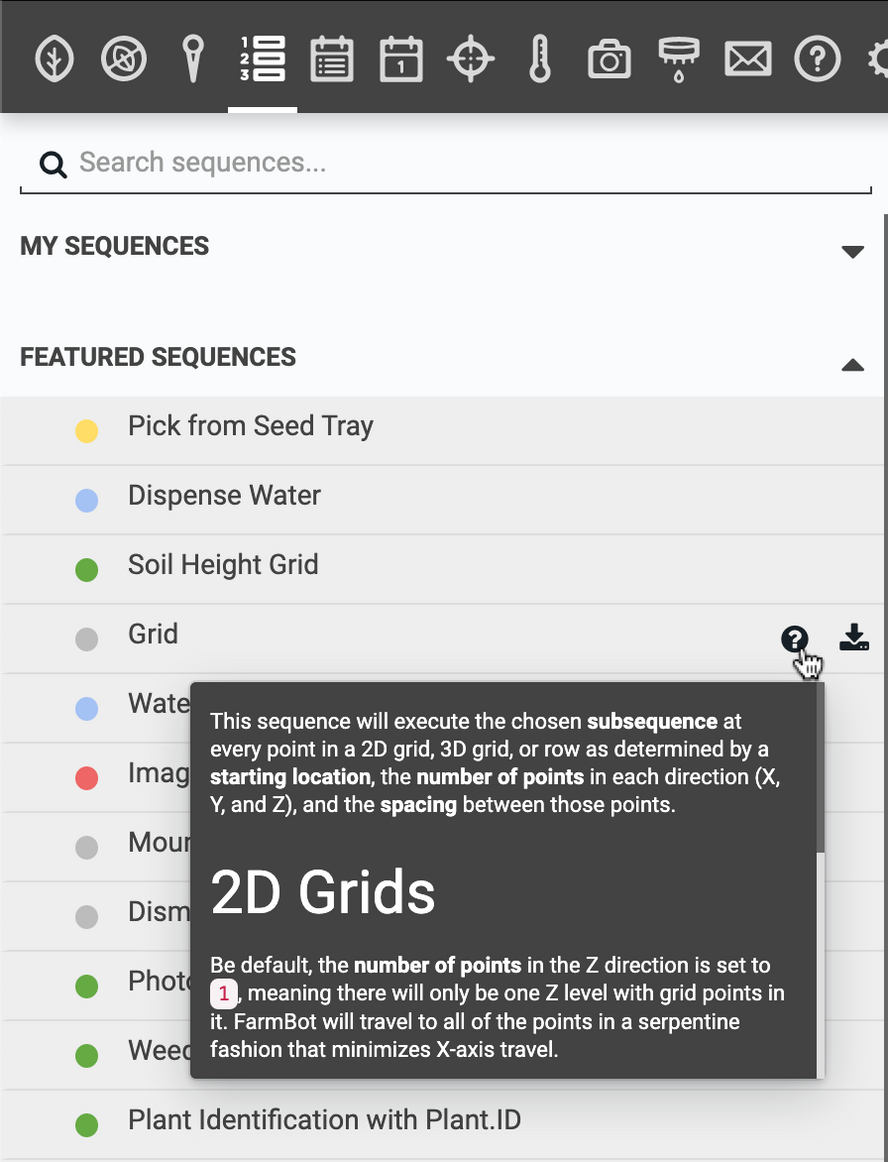Select the Soil Height Grid sequence
The image size is (888, 1162).
223,565
